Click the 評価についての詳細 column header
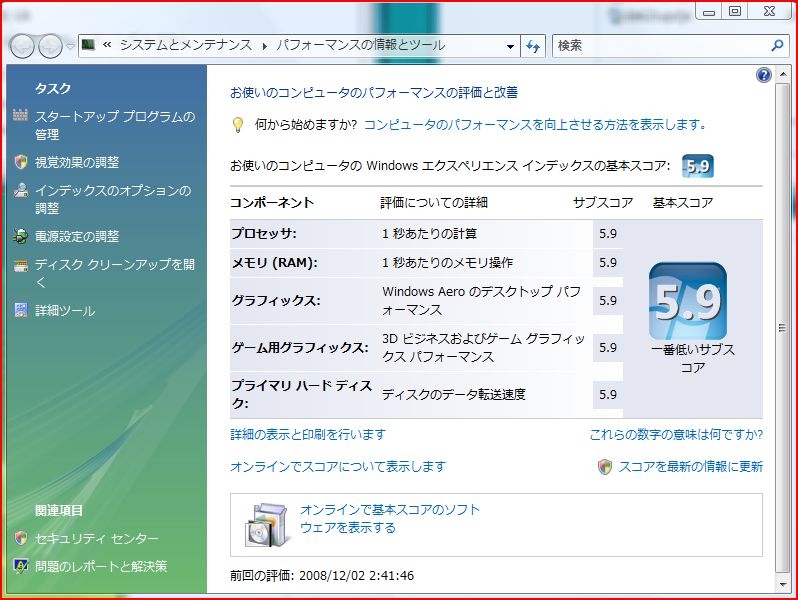The width and height of the screenshot is (798, 600). [x=434, y=203]
